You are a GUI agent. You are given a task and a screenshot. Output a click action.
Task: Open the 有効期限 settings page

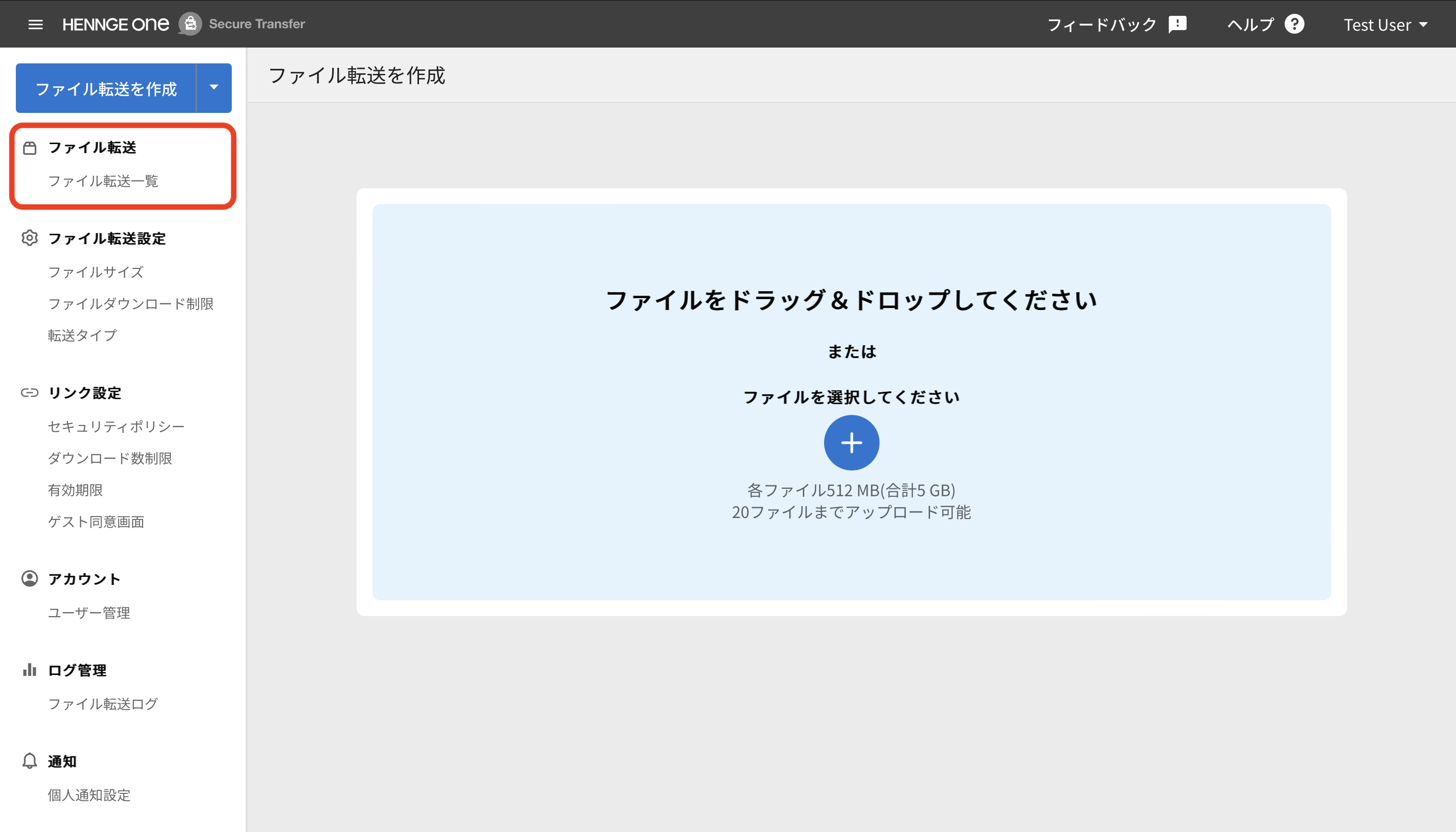pyautogui.click(x=75, y=490)
